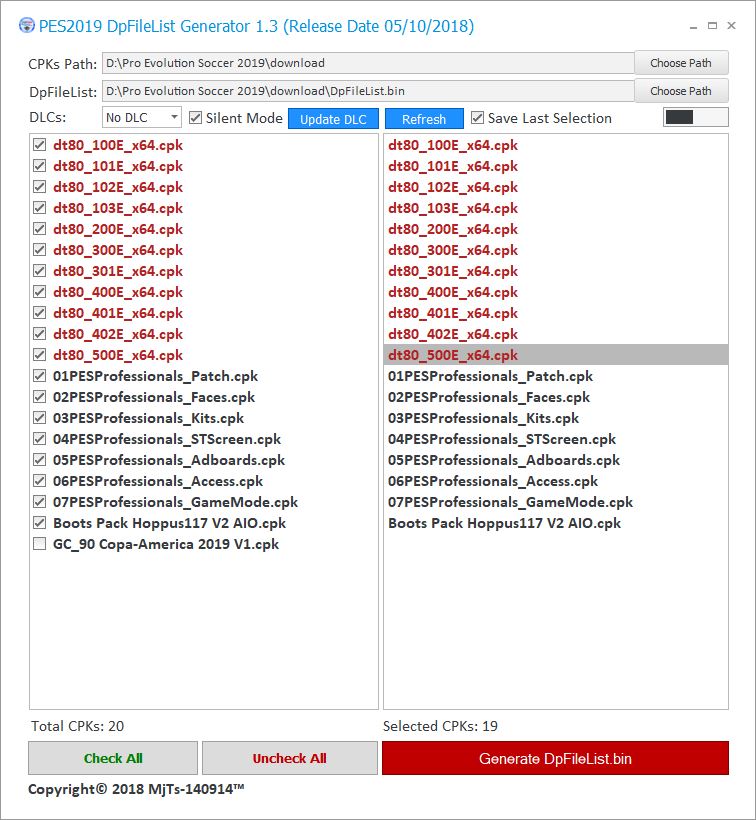Screen dimensions: 756x820
Task: Select 05PESProfessionals_Adboards.cpk in the right list
Action: tap(556, 460)
